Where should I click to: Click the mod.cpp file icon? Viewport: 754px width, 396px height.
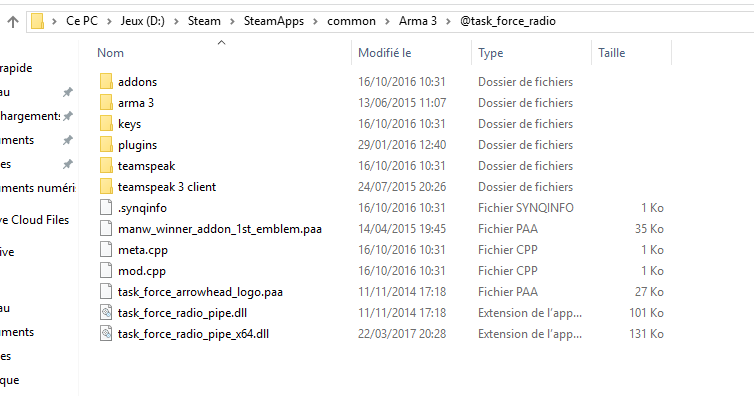106,271
